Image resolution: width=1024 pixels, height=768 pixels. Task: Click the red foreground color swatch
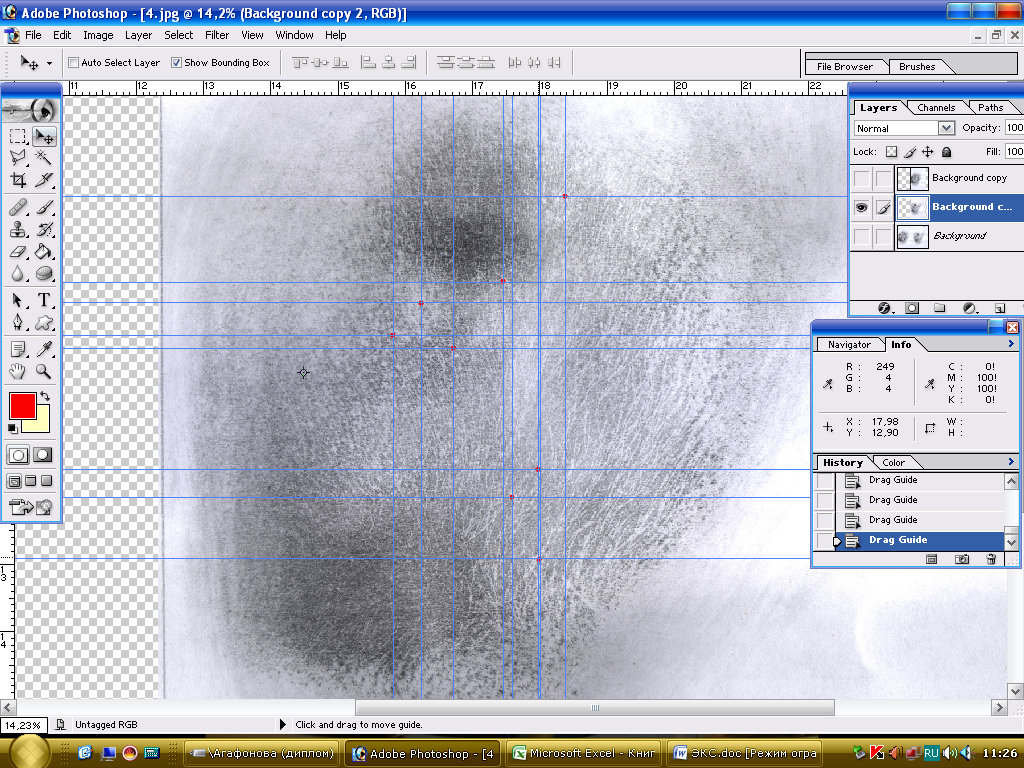(x=23, y=405)
